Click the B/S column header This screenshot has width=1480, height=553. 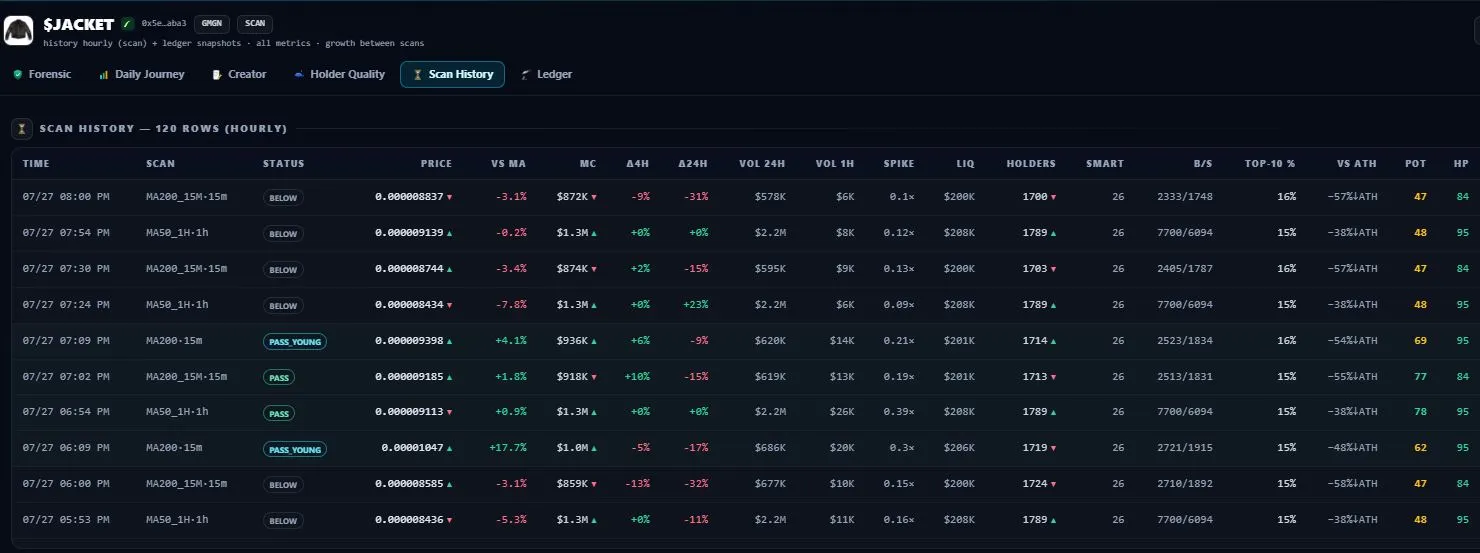point(1203,163)
